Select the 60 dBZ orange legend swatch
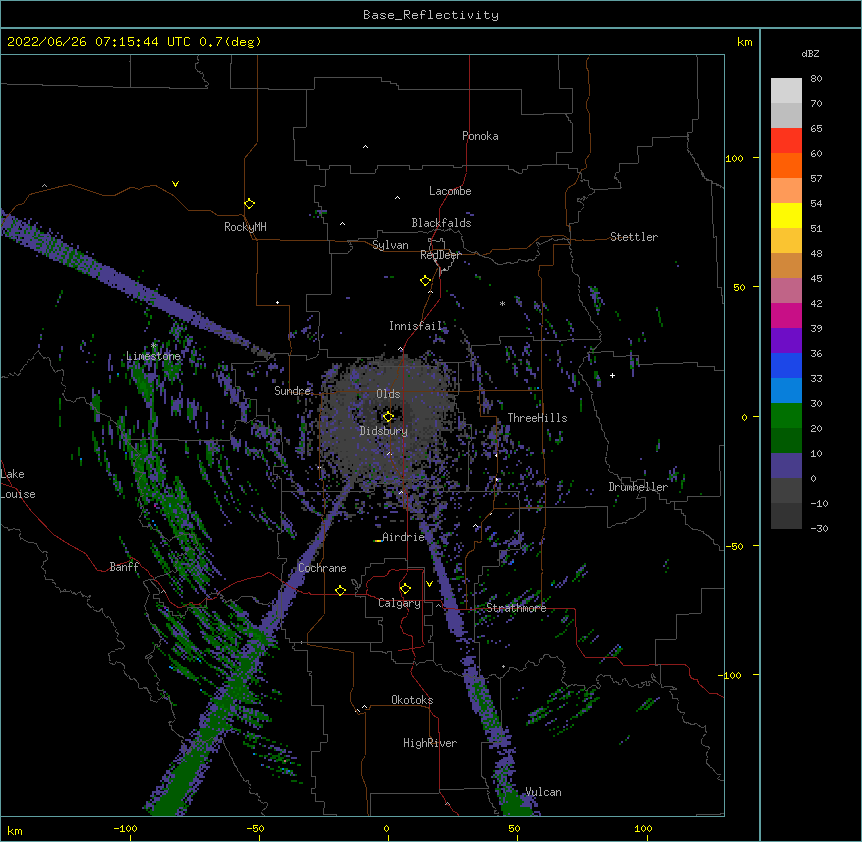Screen dimensions: 862x842 (x=786, y=165)
